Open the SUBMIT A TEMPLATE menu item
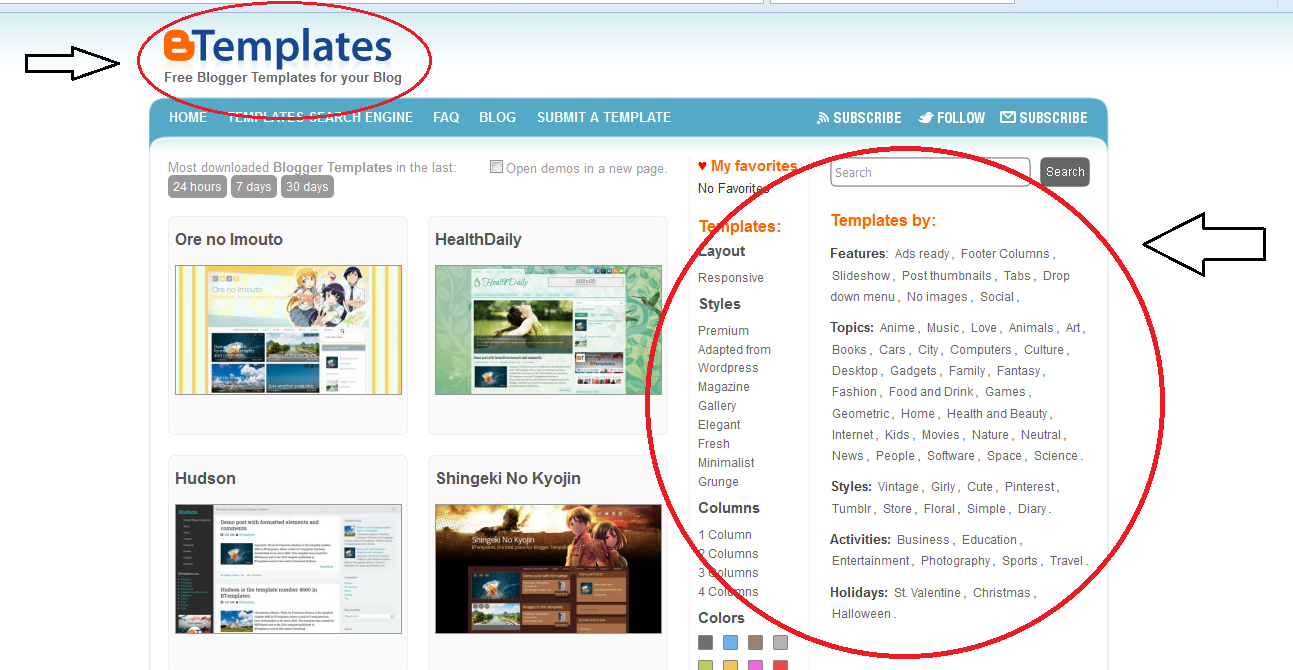The image size is (1293, 670). point(603,117)
